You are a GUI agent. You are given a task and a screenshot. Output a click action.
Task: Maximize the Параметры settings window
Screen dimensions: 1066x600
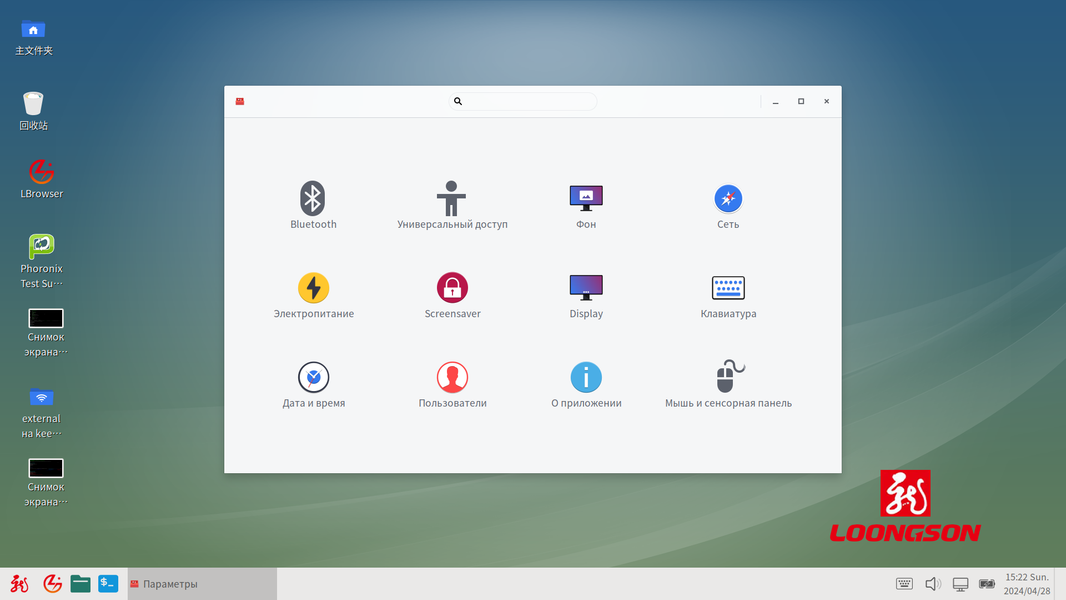click(x=801, y=101)
